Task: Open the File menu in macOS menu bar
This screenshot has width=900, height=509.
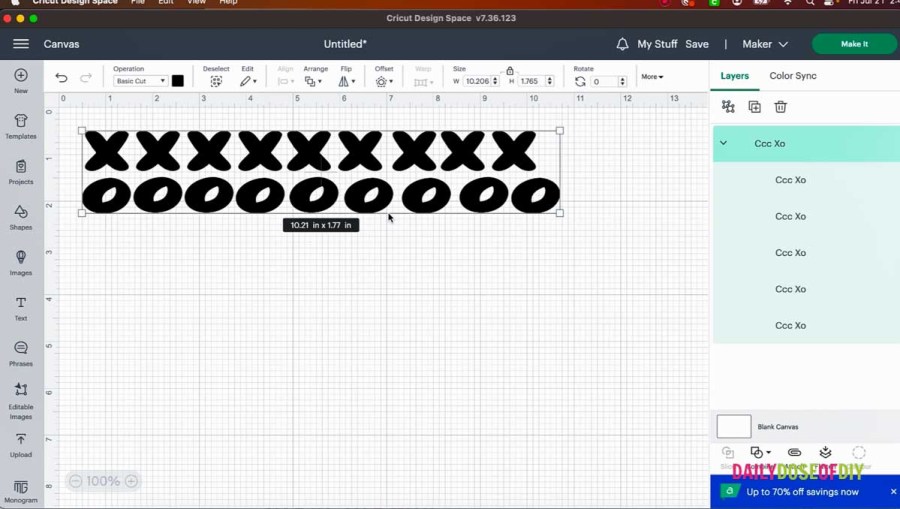Action: tap(138, 2)
